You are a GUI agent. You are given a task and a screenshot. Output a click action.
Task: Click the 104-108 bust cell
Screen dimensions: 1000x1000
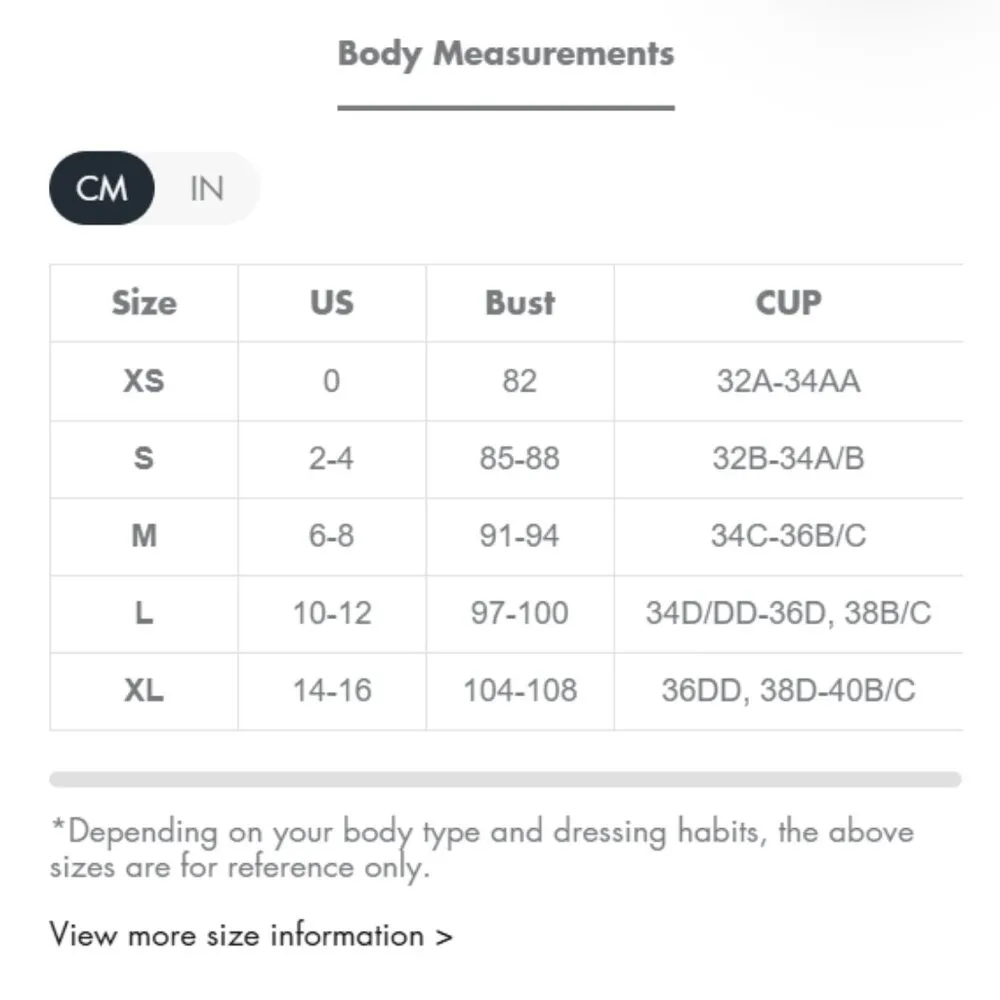[520, 691]
